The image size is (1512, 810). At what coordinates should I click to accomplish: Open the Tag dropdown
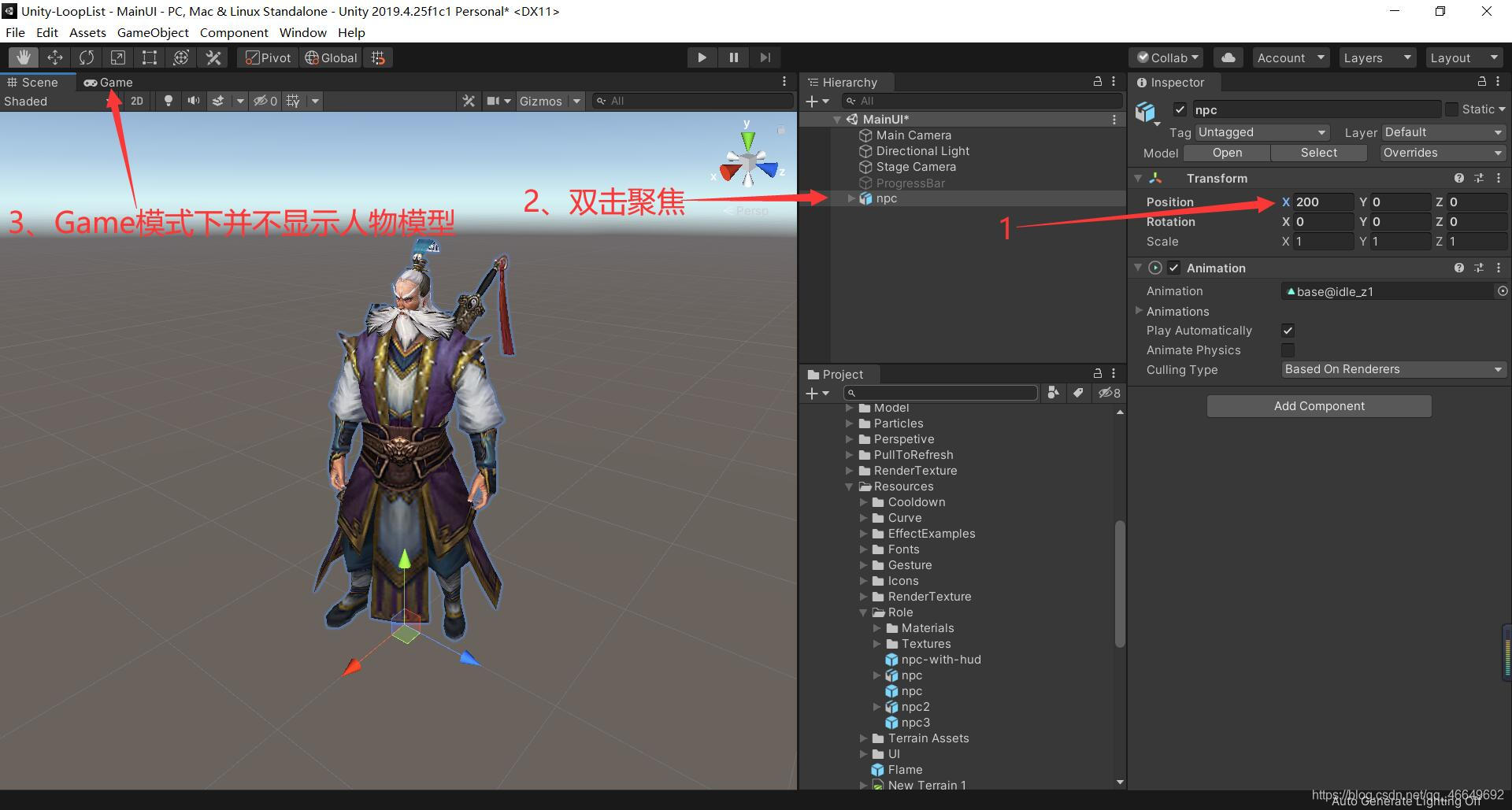1262,132
